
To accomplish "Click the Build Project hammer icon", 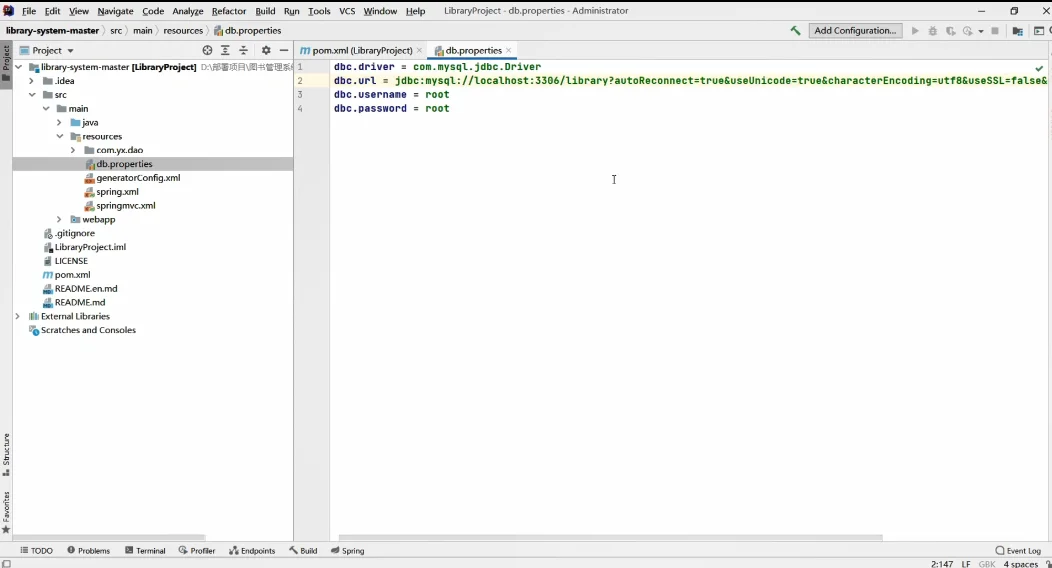I will [x=795, y=31].
